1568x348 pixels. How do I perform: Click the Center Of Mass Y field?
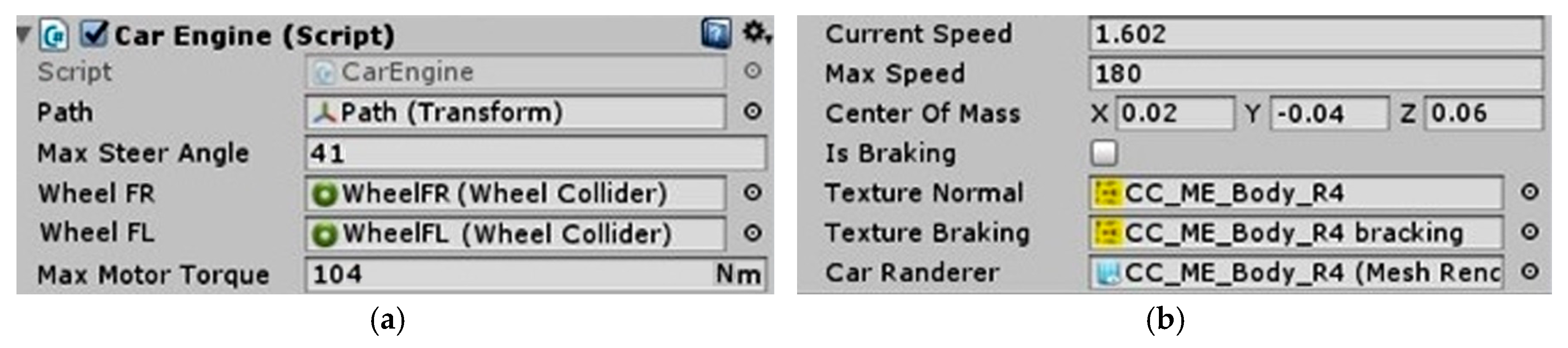pyautogui.click(x=1329, y=113)
